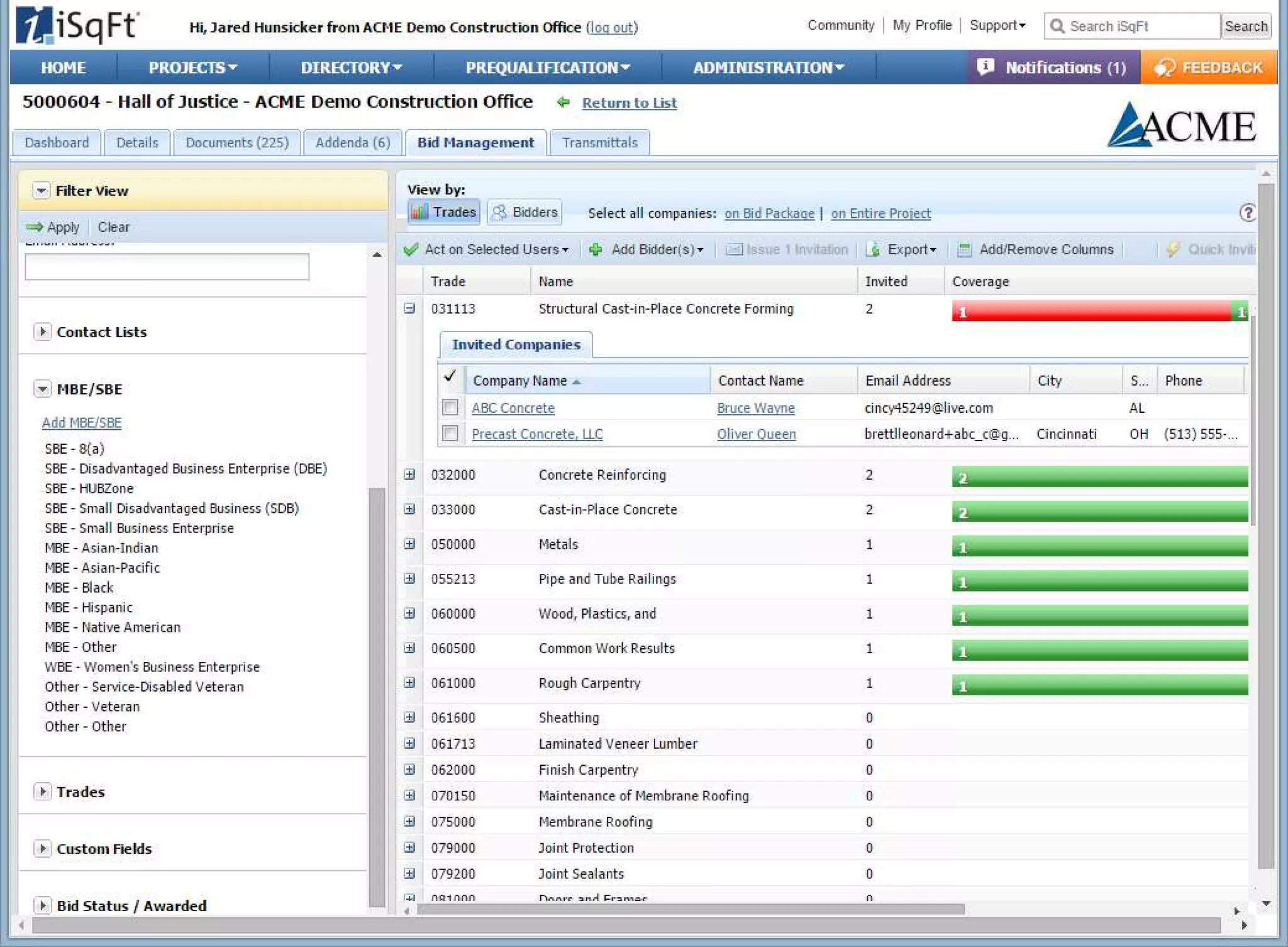This screenshot has width=1288, height=947.
Task: Click the iSqFt logo icon
Action: click(x=34, y=26)
